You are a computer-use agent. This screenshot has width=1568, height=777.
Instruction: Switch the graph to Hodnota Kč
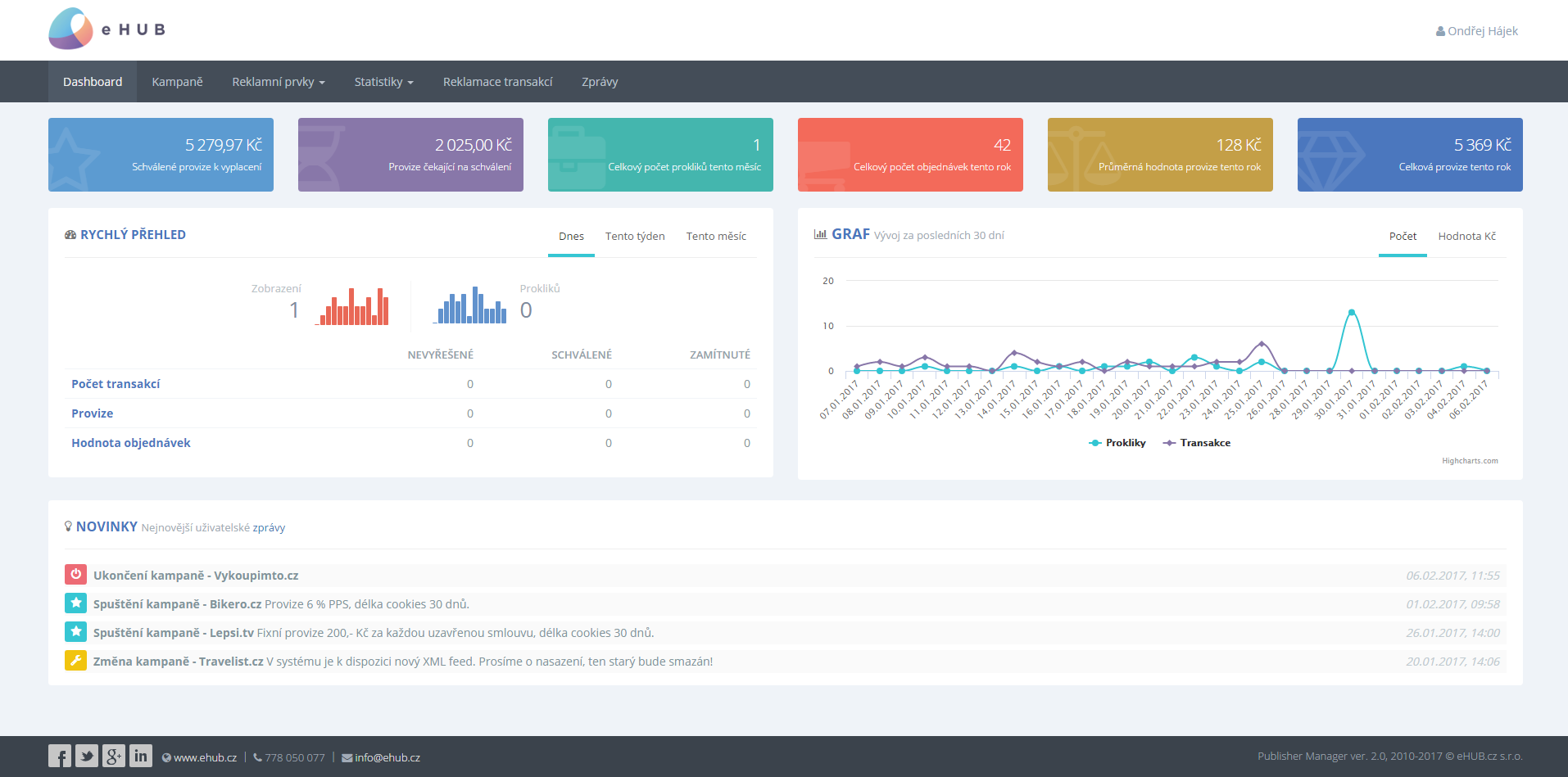(1466, 236)
